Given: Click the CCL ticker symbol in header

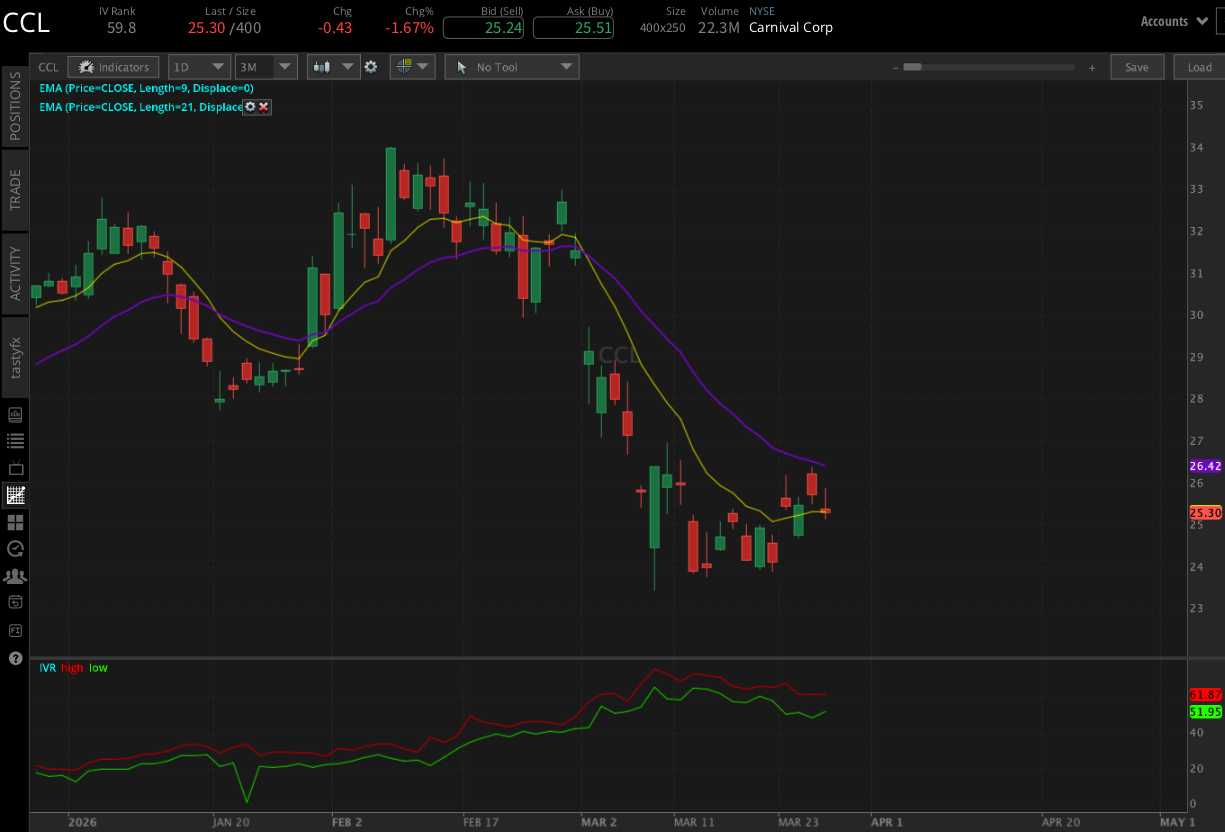Looking at the screenshot, I should [26, 24].
